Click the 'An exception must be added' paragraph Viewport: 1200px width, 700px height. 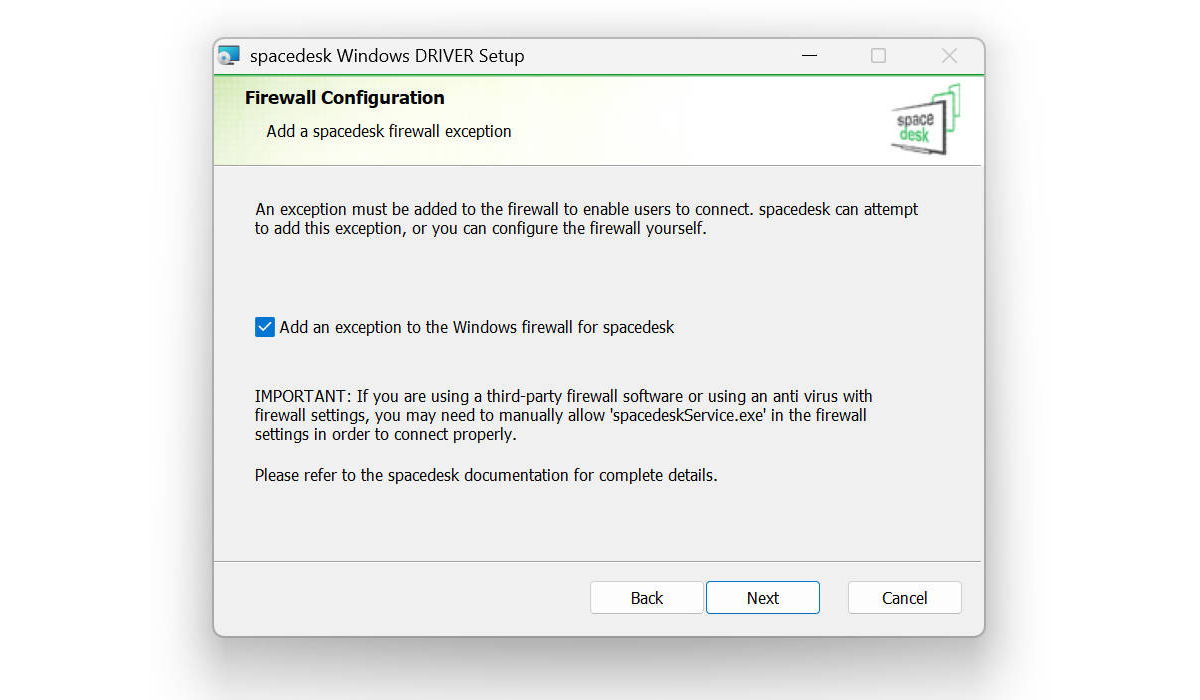pyautogui.click(x=585, y=210)
